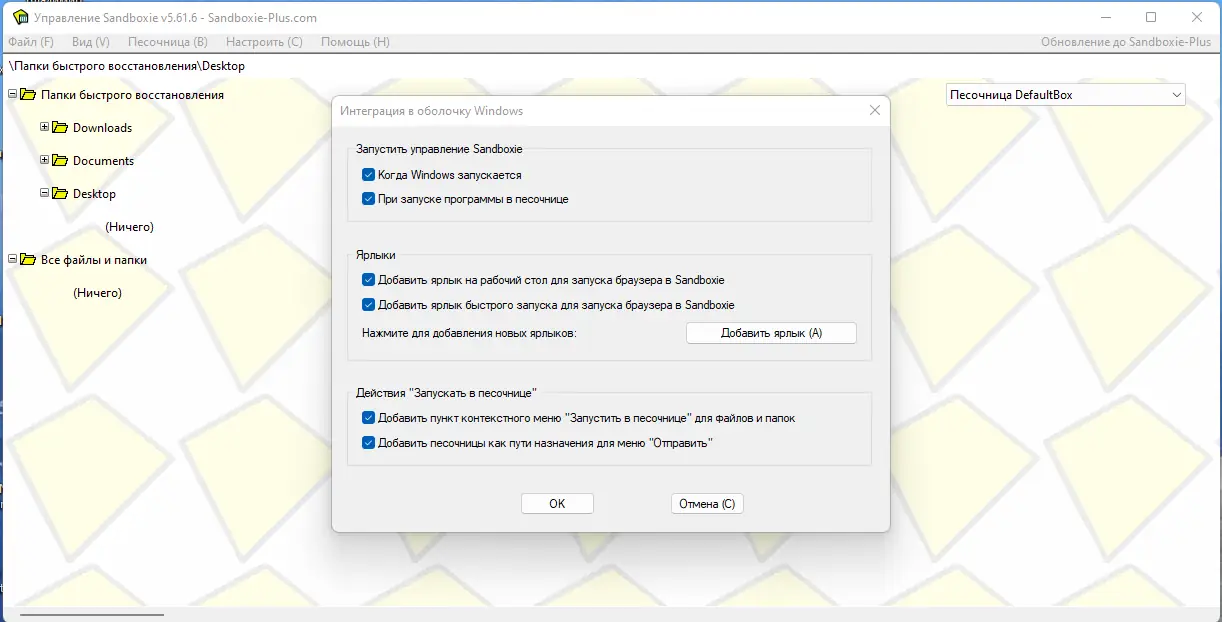Image resolution: width=1222 pixels, height=622 pixels.
Task: Minimize the Sandboxie control window
Action: pos(1106,17)
